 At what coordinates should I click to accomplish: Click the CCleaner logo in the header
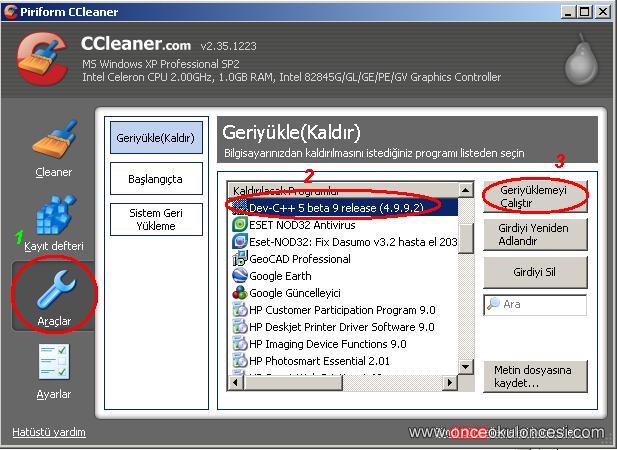[x=42, y=58]
